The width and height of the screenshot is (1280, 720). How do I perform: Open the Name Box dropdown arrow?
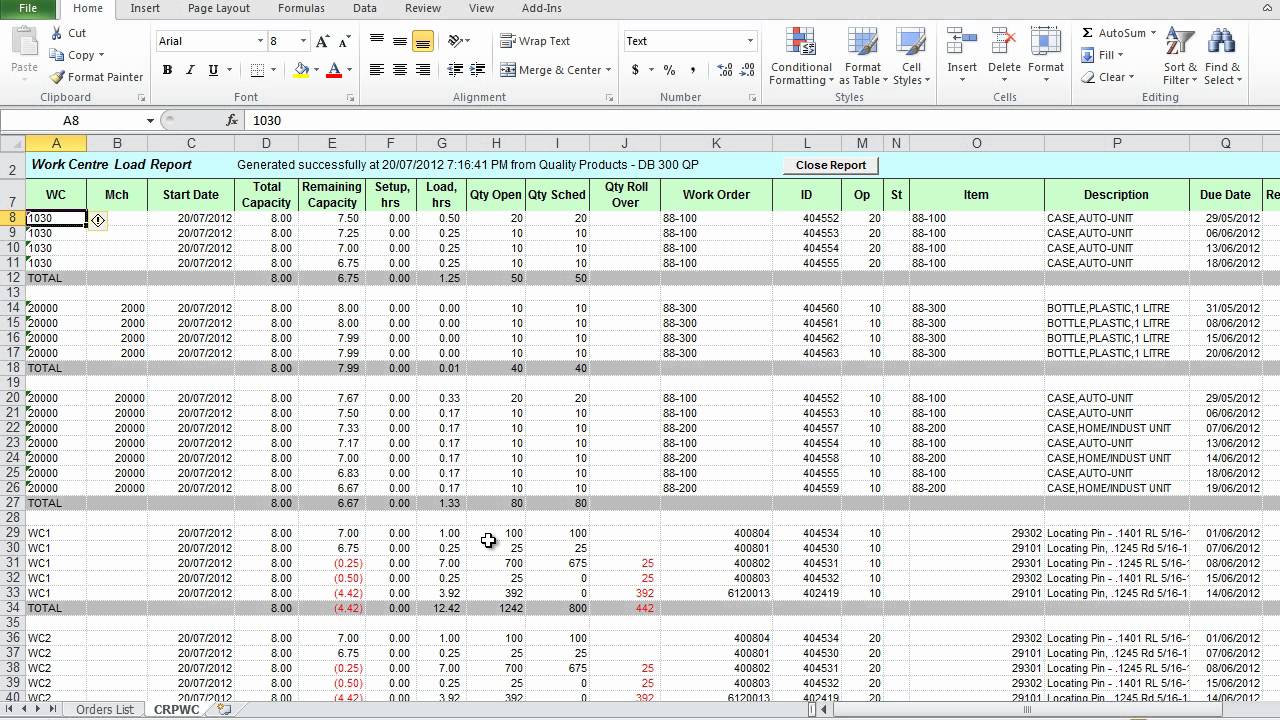[x=151, y=120]
